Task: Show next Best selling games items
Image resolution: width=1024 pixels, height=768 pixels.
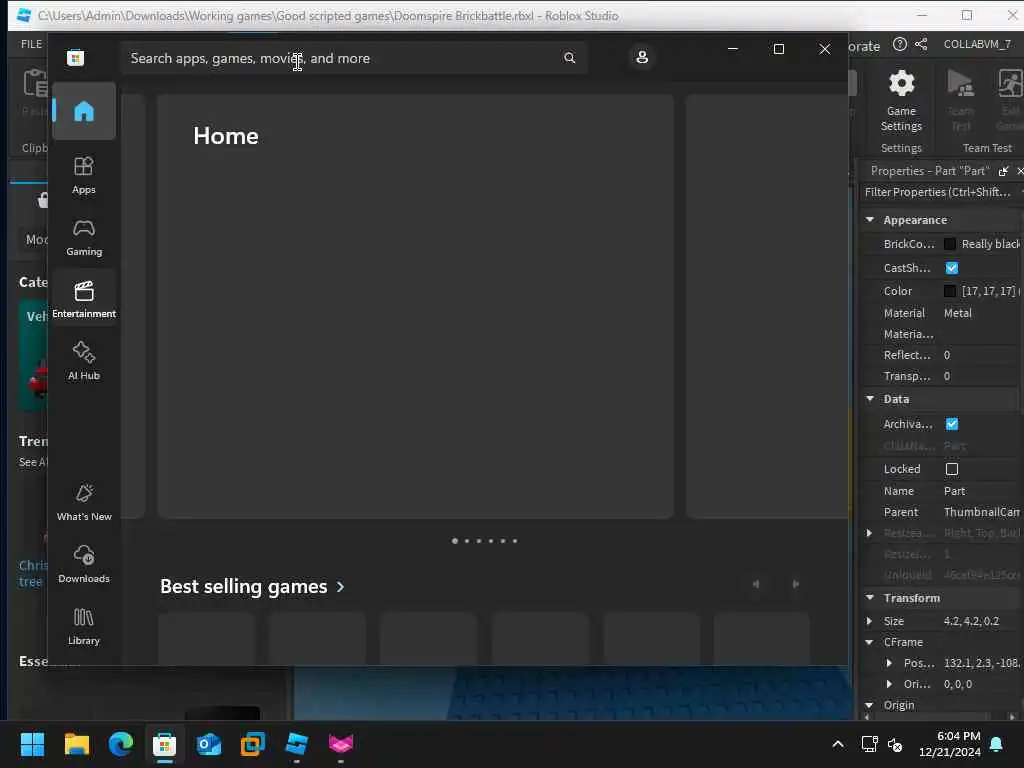Action: 795,584
